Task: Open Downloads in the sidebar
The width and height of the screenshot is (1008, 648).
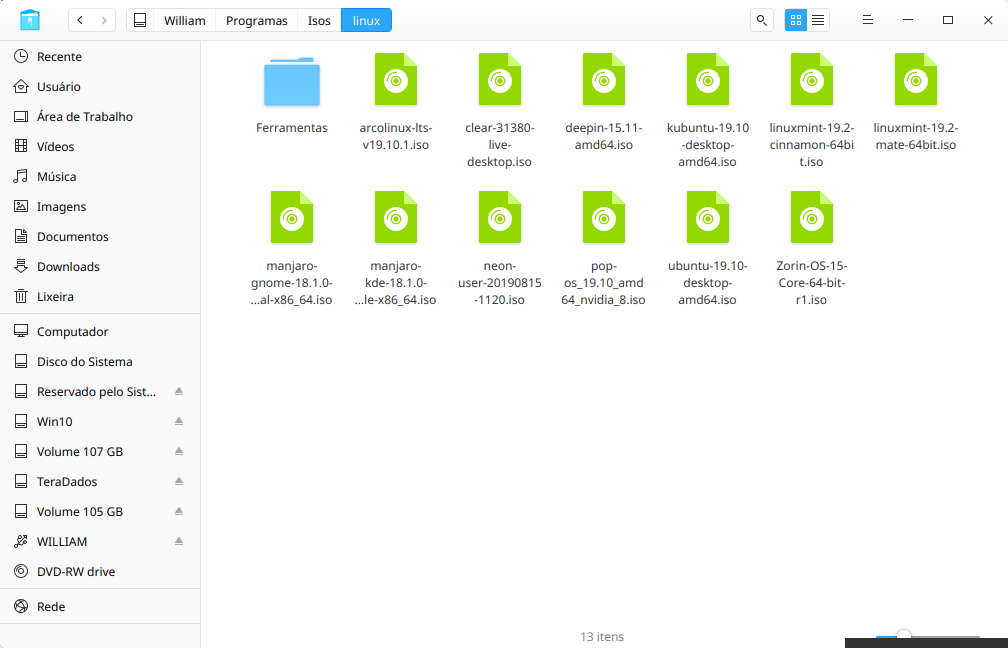Action: (100, 267)
